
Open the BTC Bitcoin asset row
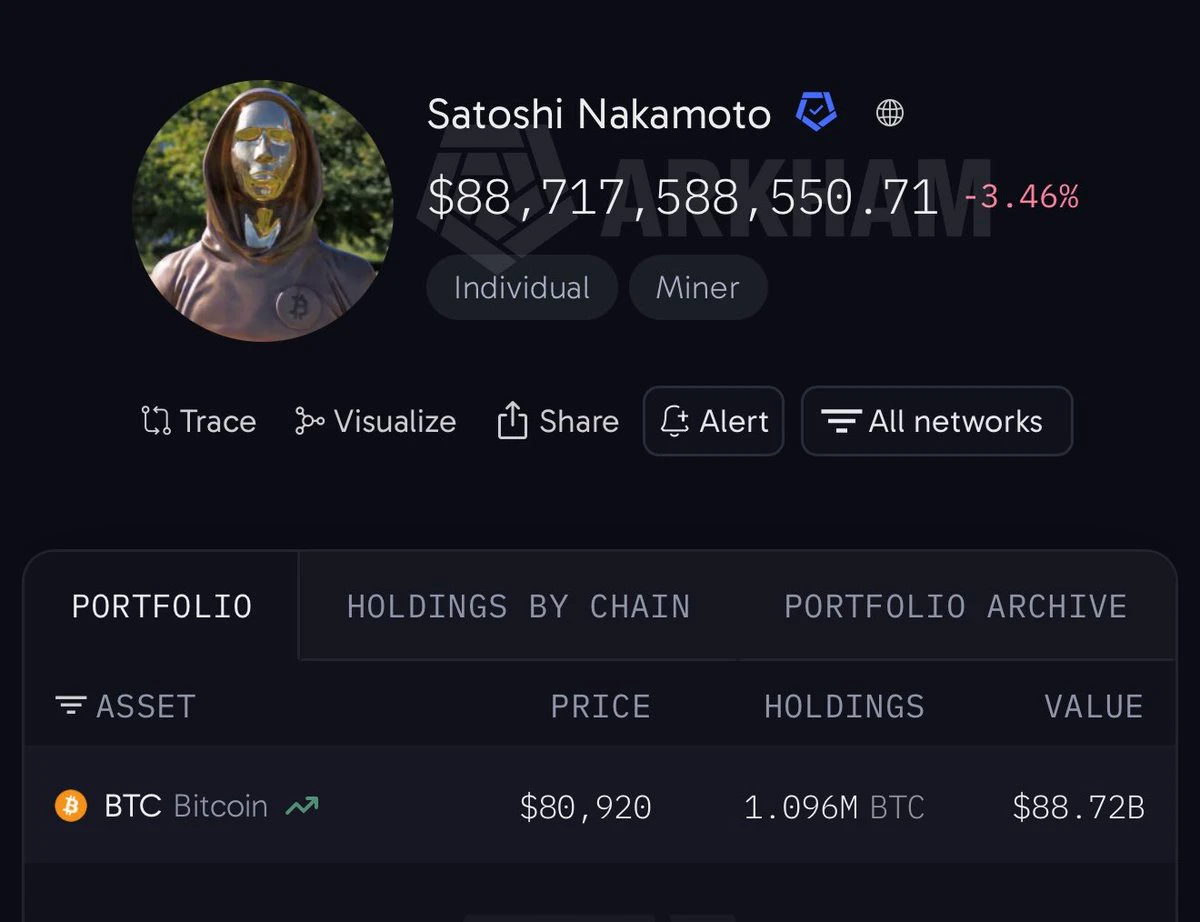pyautogui.click(x=600, y=805)
